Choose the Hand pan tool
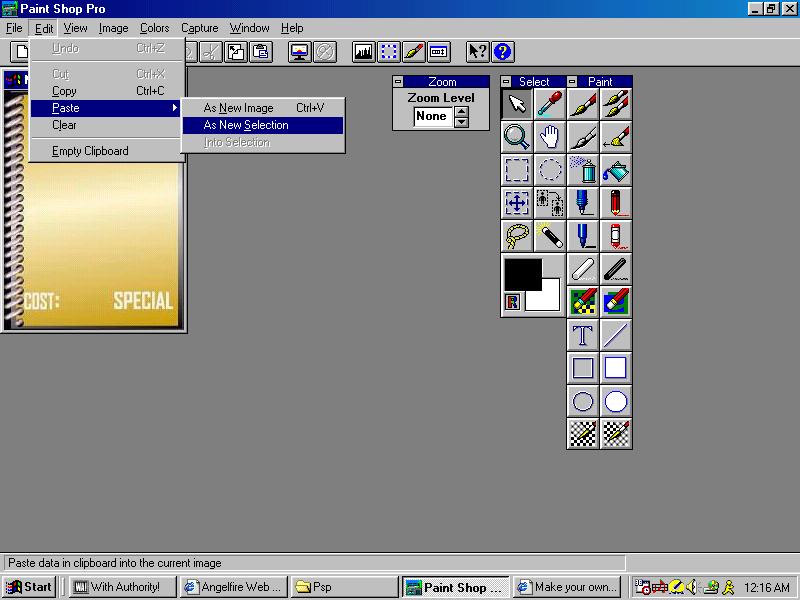Image resolution: width=800 pixels, height=600 pixels. click(x=549, y=137)
